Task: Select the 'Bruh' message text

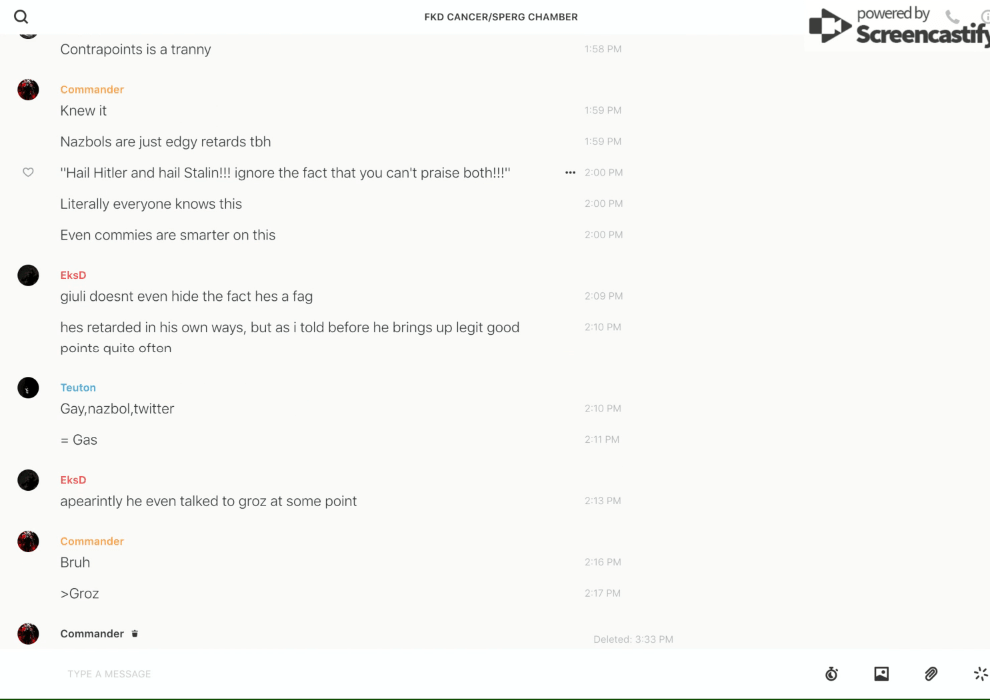Action: click(75, 563)
